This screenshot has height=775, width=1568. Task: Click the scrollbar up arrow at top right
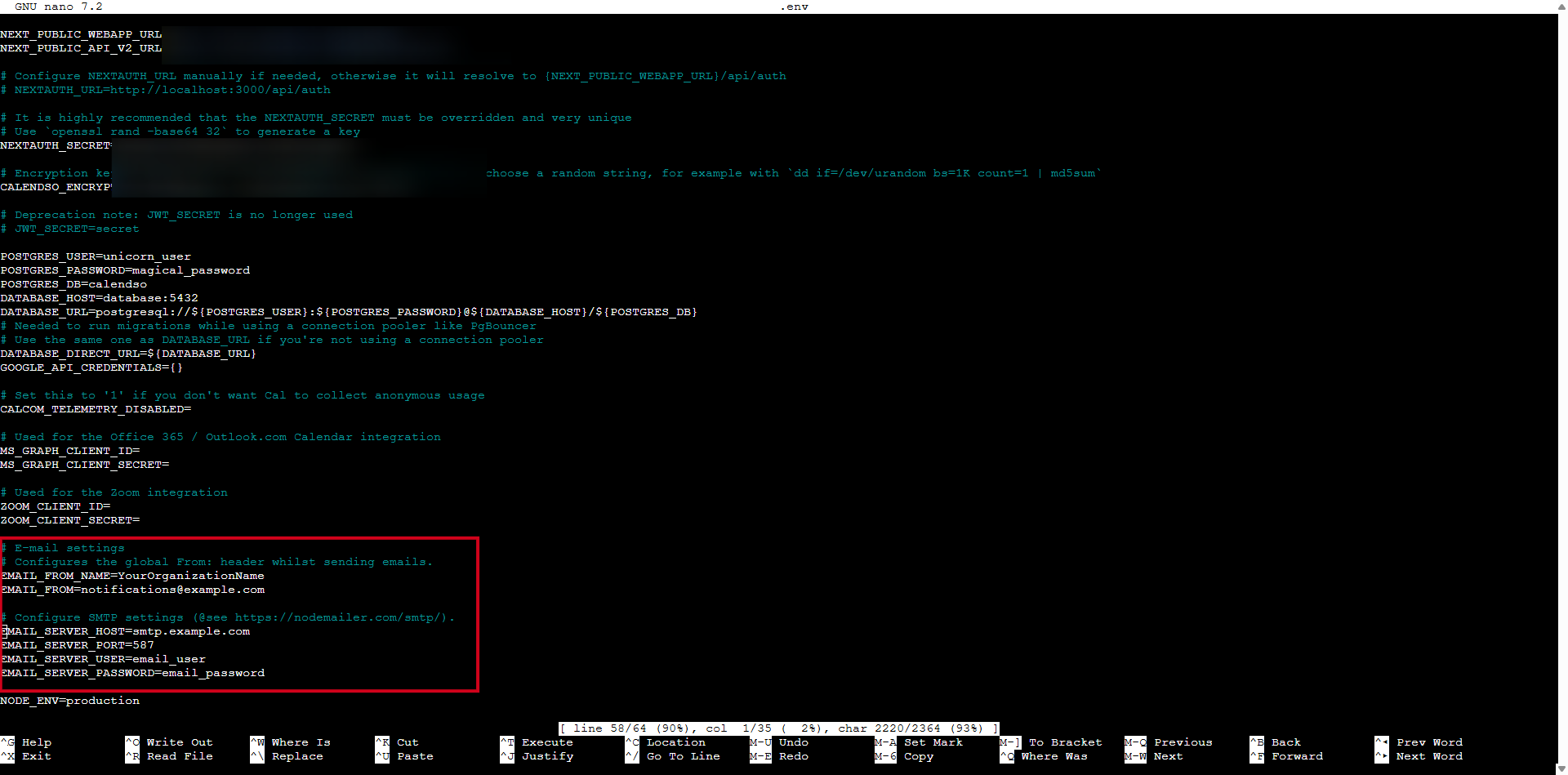tap(1561, 7)
